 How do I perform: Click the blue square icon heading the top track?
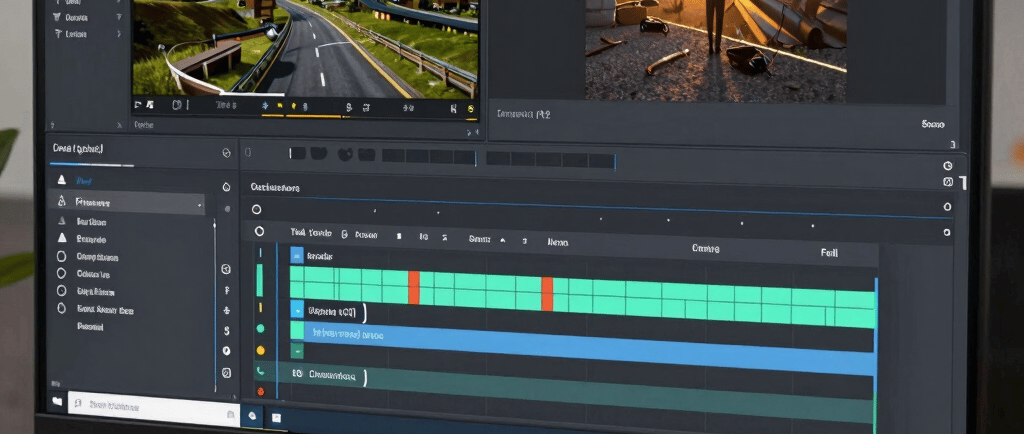pos(296,255)
